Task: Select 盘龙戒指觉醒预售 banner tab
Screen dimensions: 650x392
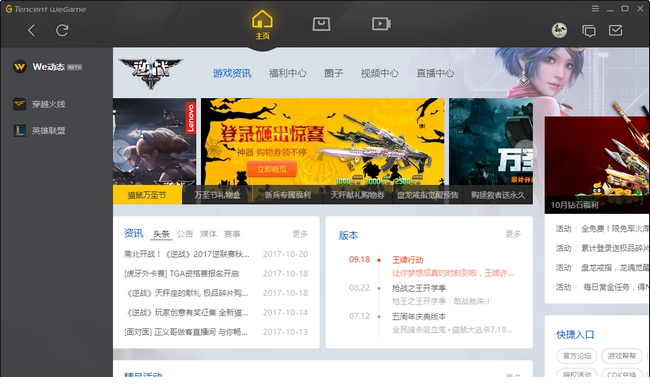Action: [x=427, y=195]
